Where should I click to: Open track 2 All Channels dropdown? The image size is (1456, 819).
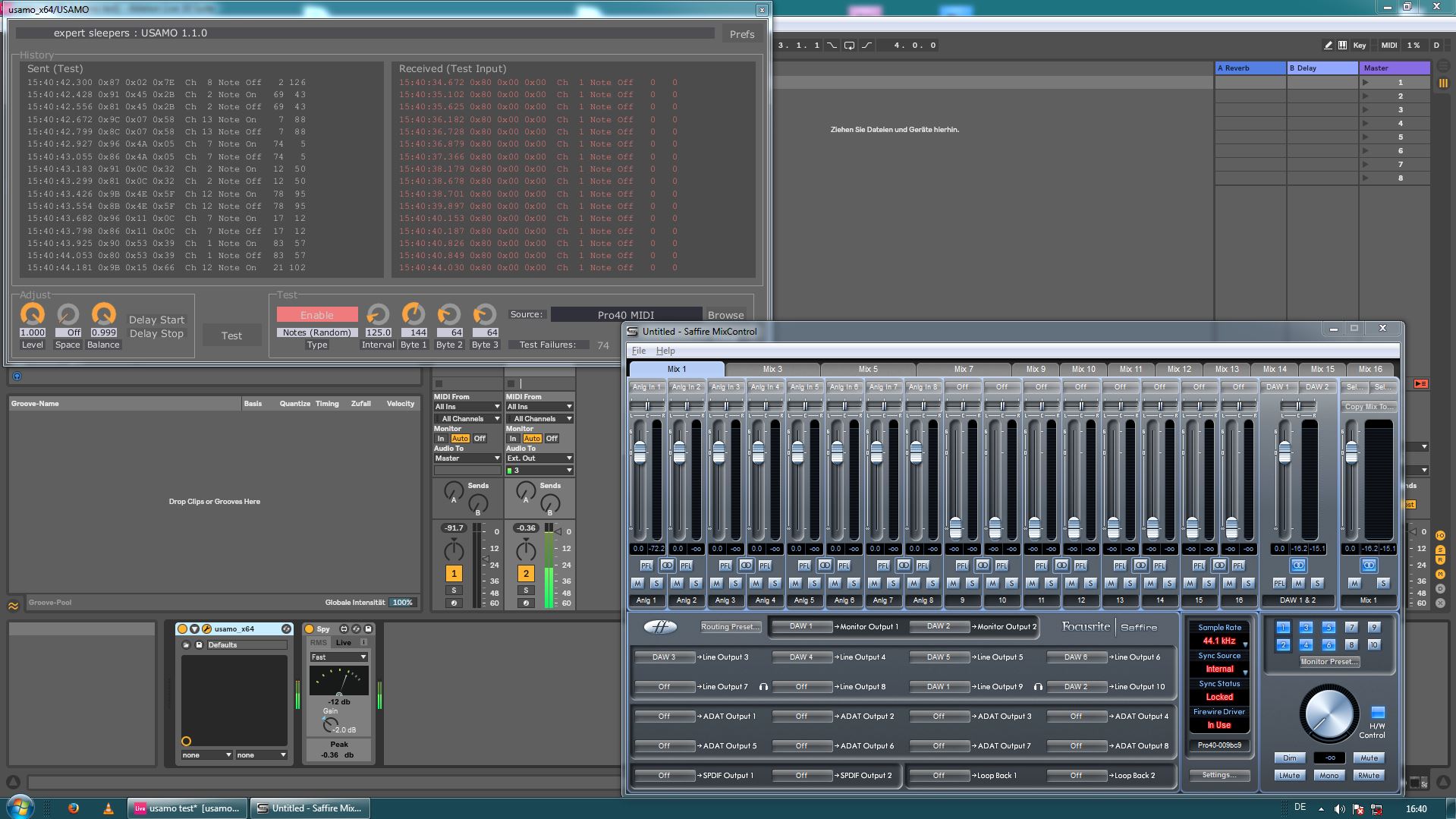(x=539, y=419)
